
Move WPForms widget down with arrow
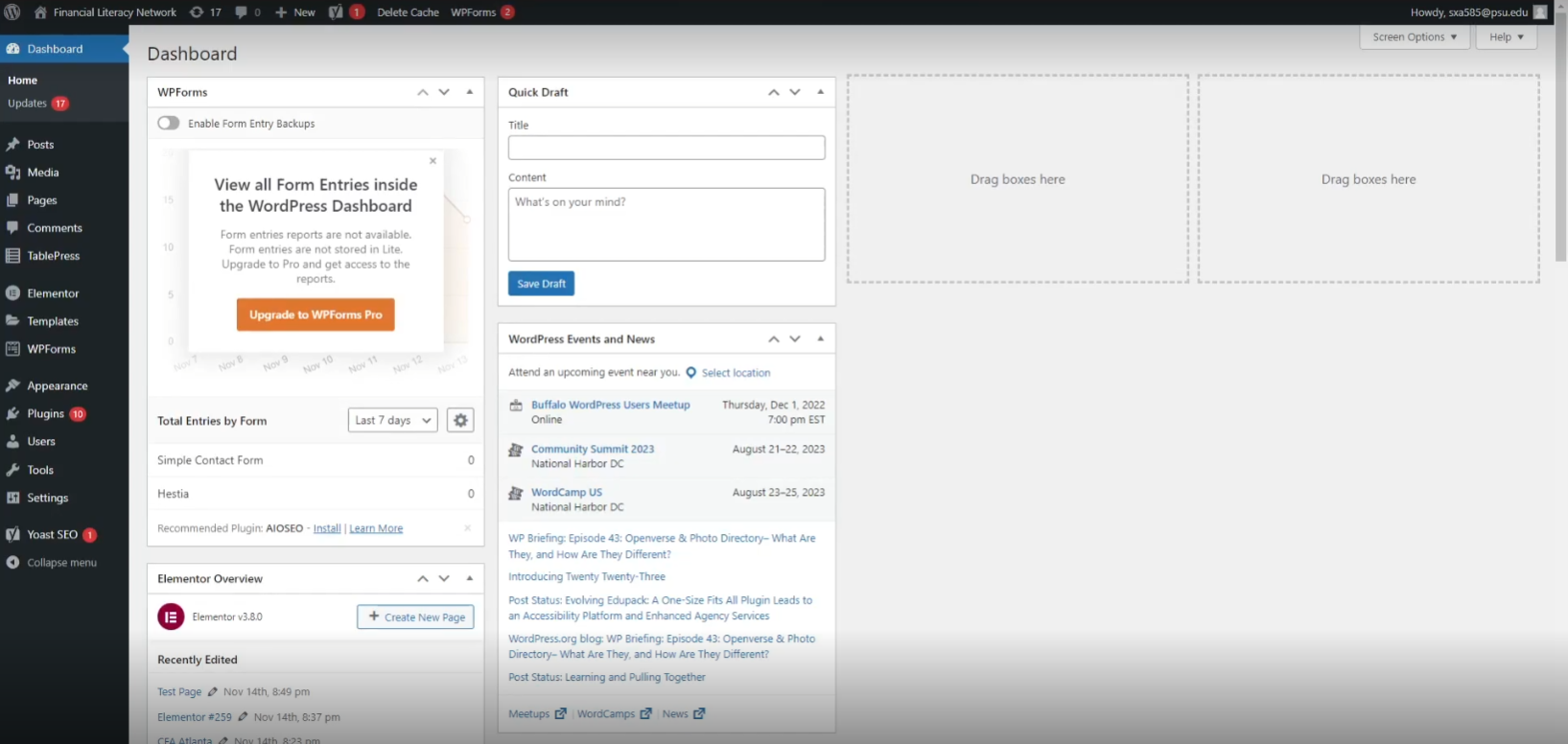click(x=444, y=92)
